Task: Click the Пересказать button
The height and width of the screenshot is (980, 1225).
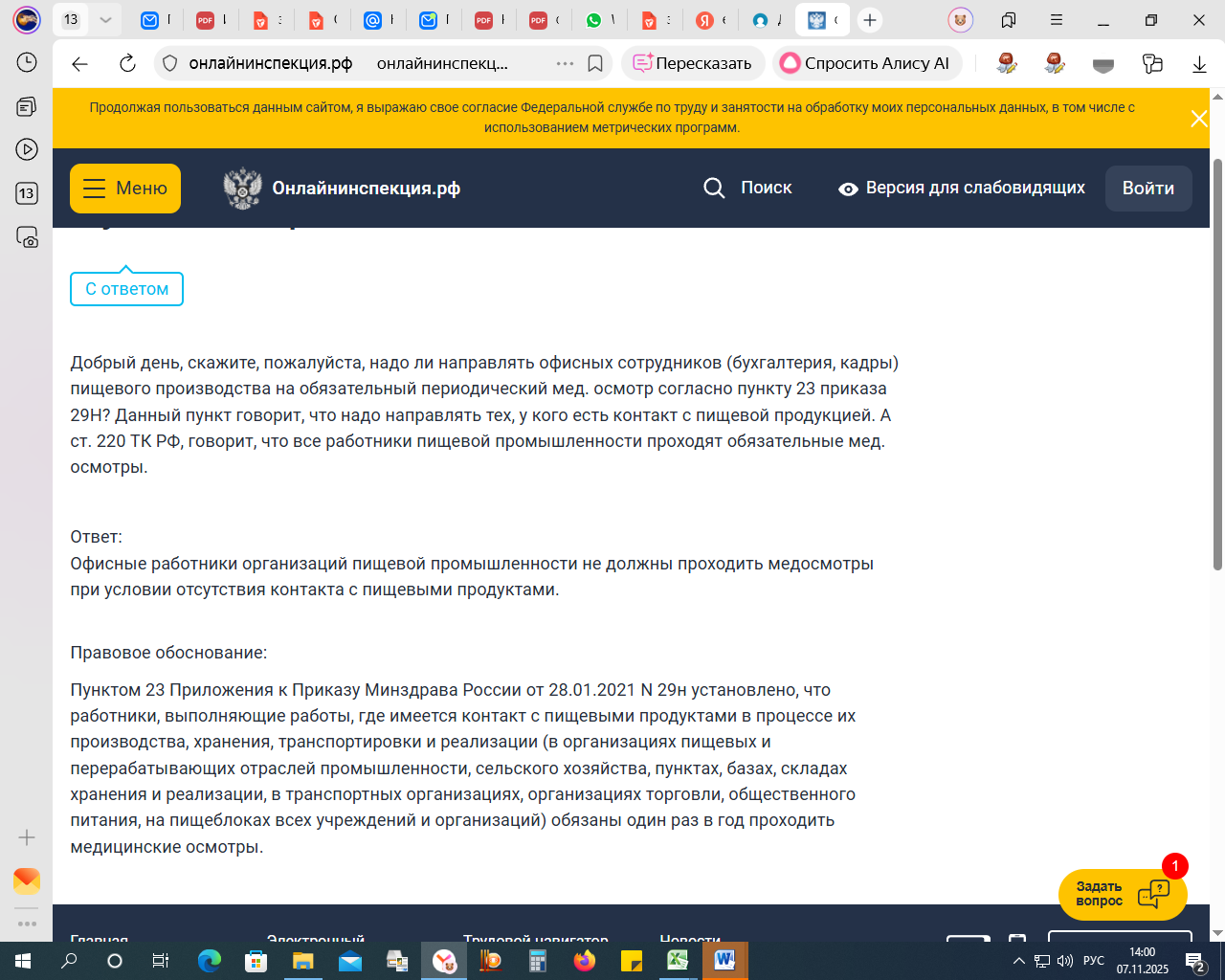Action: [693, 64]
